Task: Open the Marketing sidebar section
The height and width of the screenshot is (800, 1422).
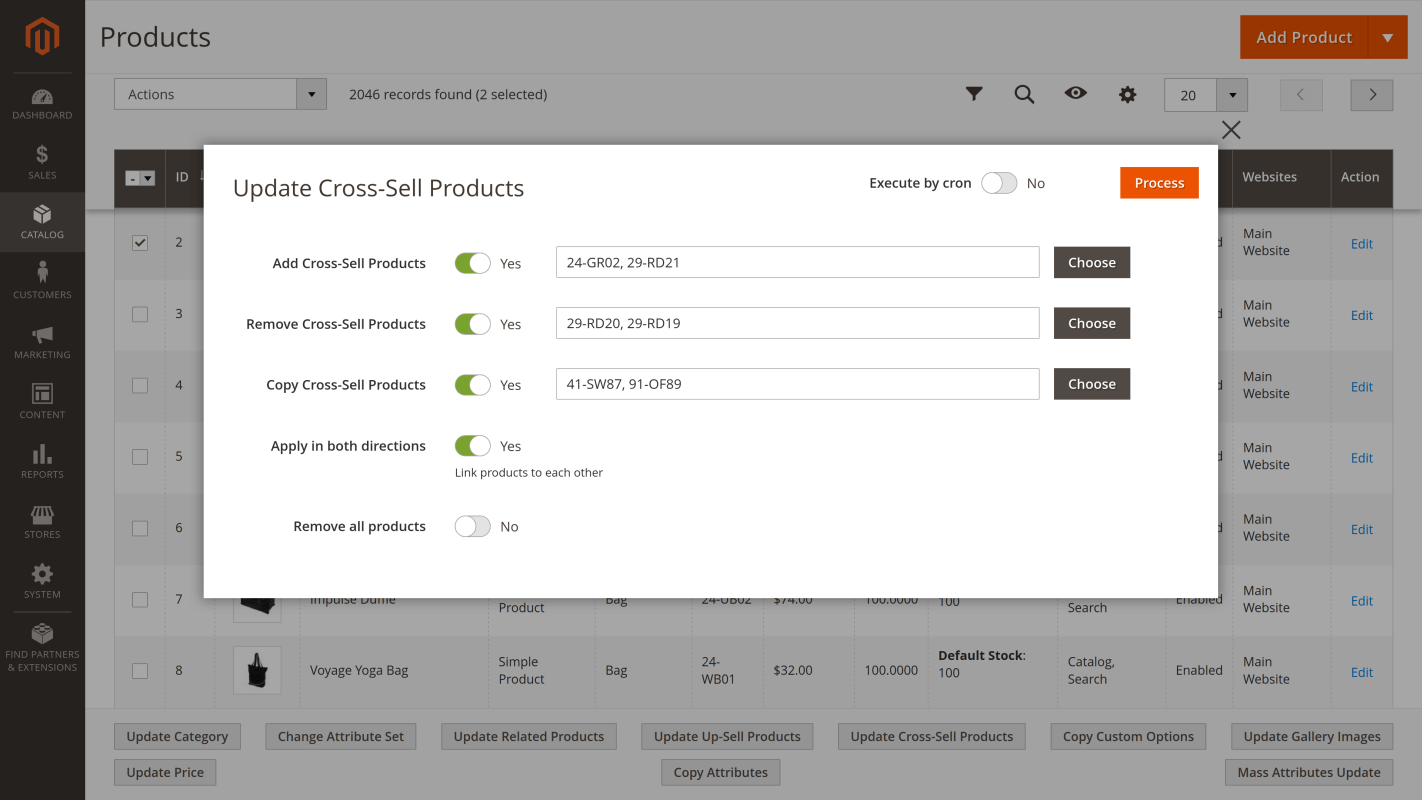Action: coord(42,341)
